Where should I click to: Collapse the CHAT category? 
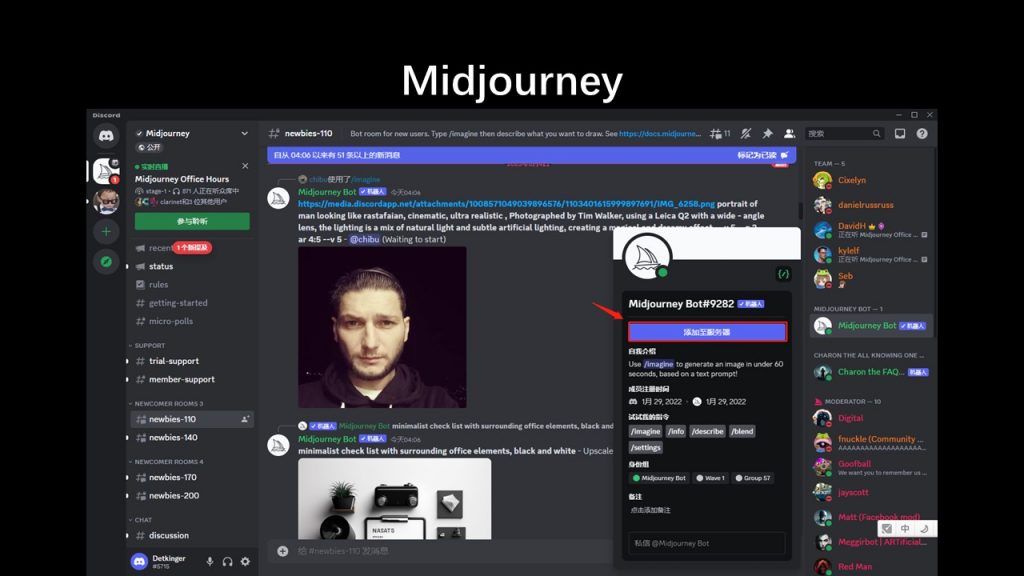(x=143, y=520)
